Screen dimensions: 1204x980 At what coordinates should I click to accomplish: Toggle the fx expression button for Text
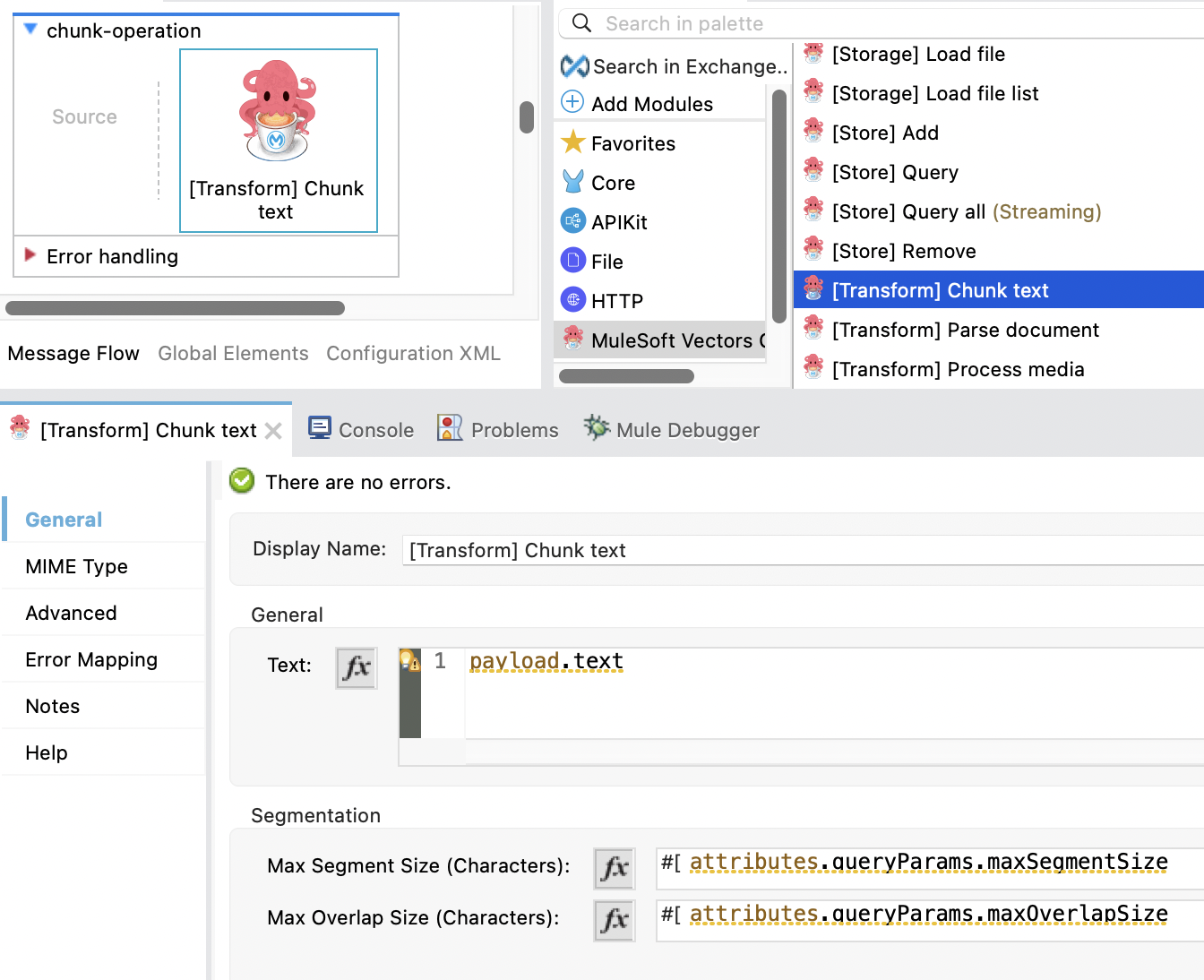[x=357, y=668]
